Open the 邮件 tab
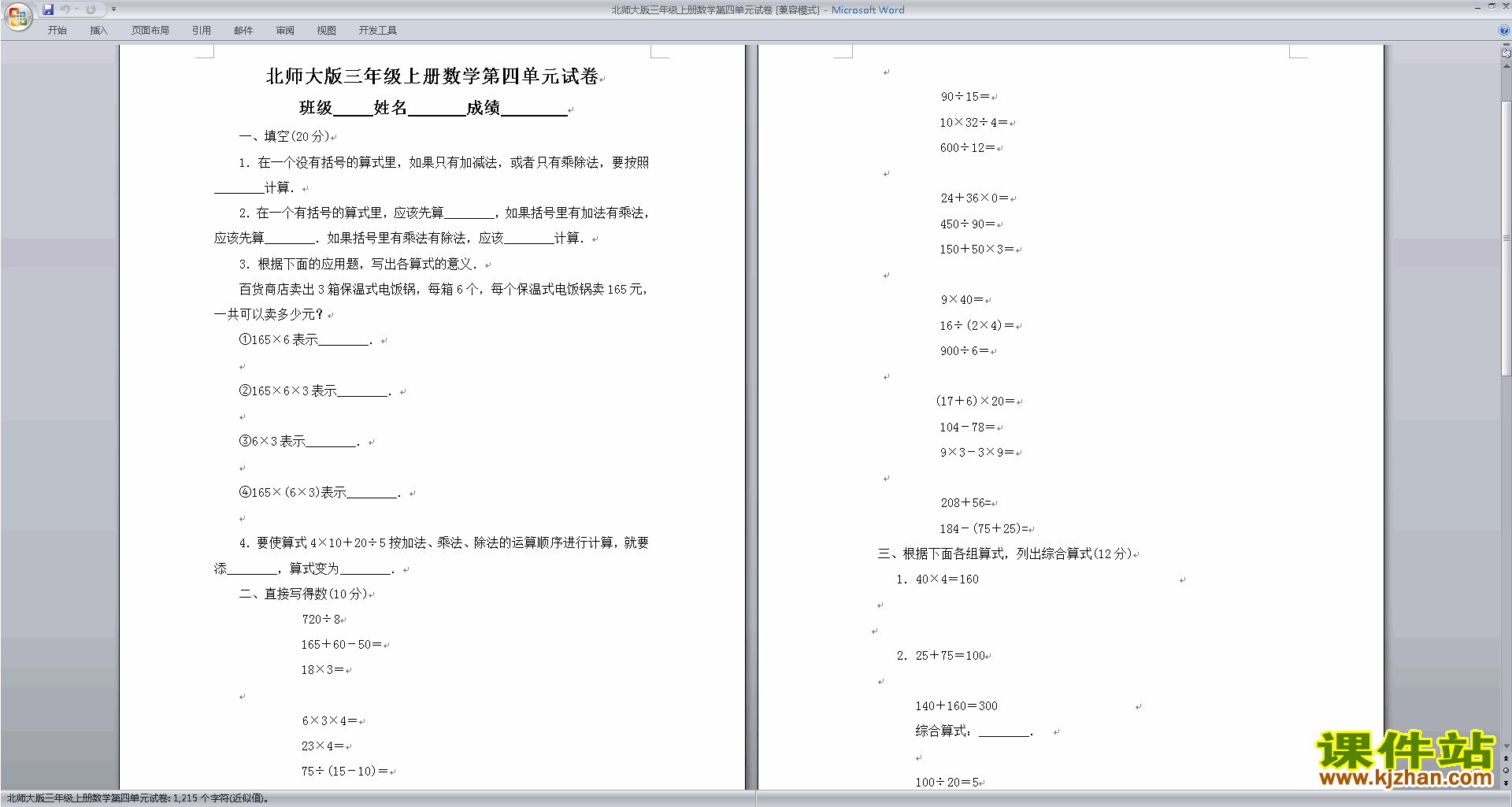The image size is (1512, 807). click(x=243, y=31)
